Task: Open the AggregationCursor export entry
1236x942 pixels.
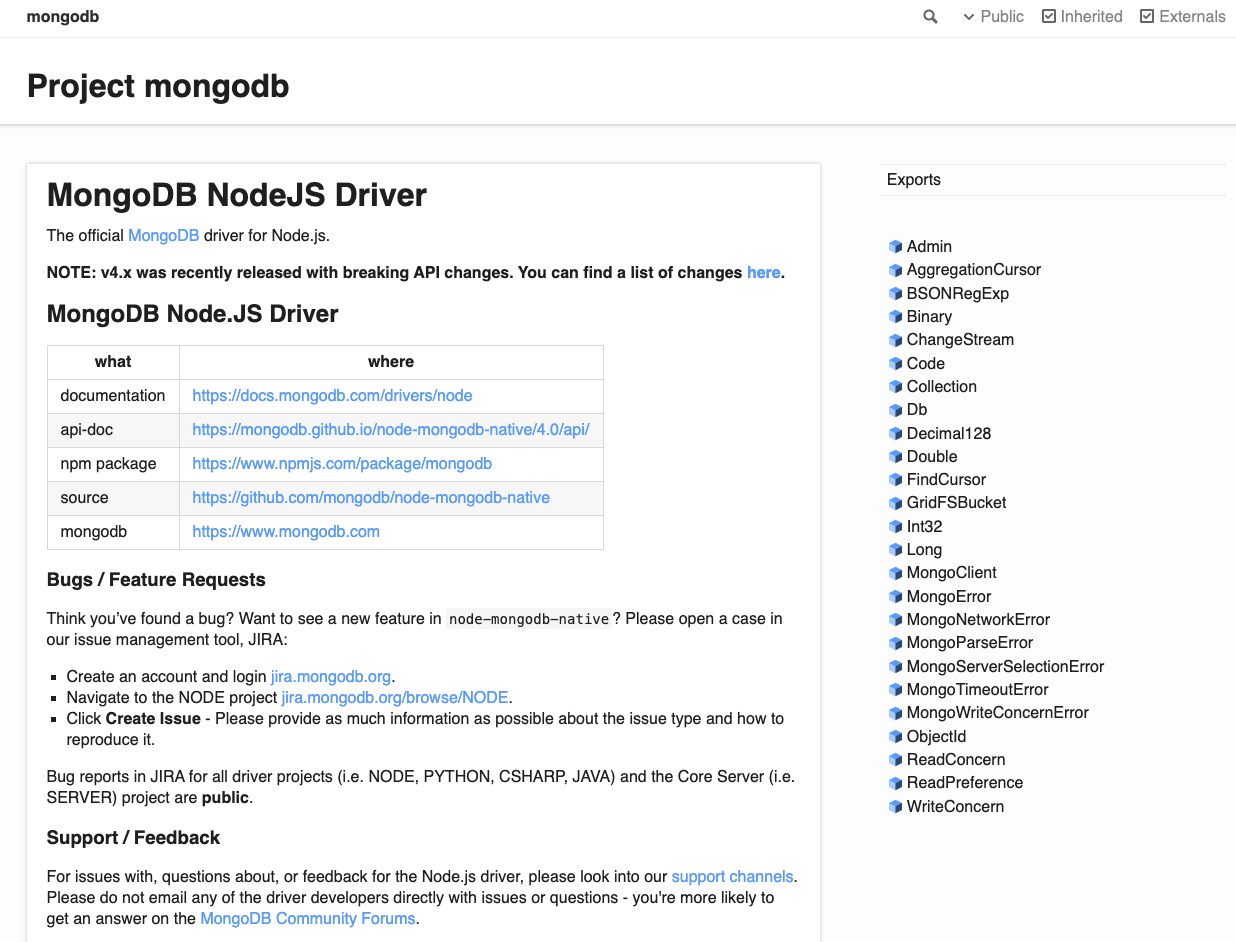Action: click(x=974, y=269)
